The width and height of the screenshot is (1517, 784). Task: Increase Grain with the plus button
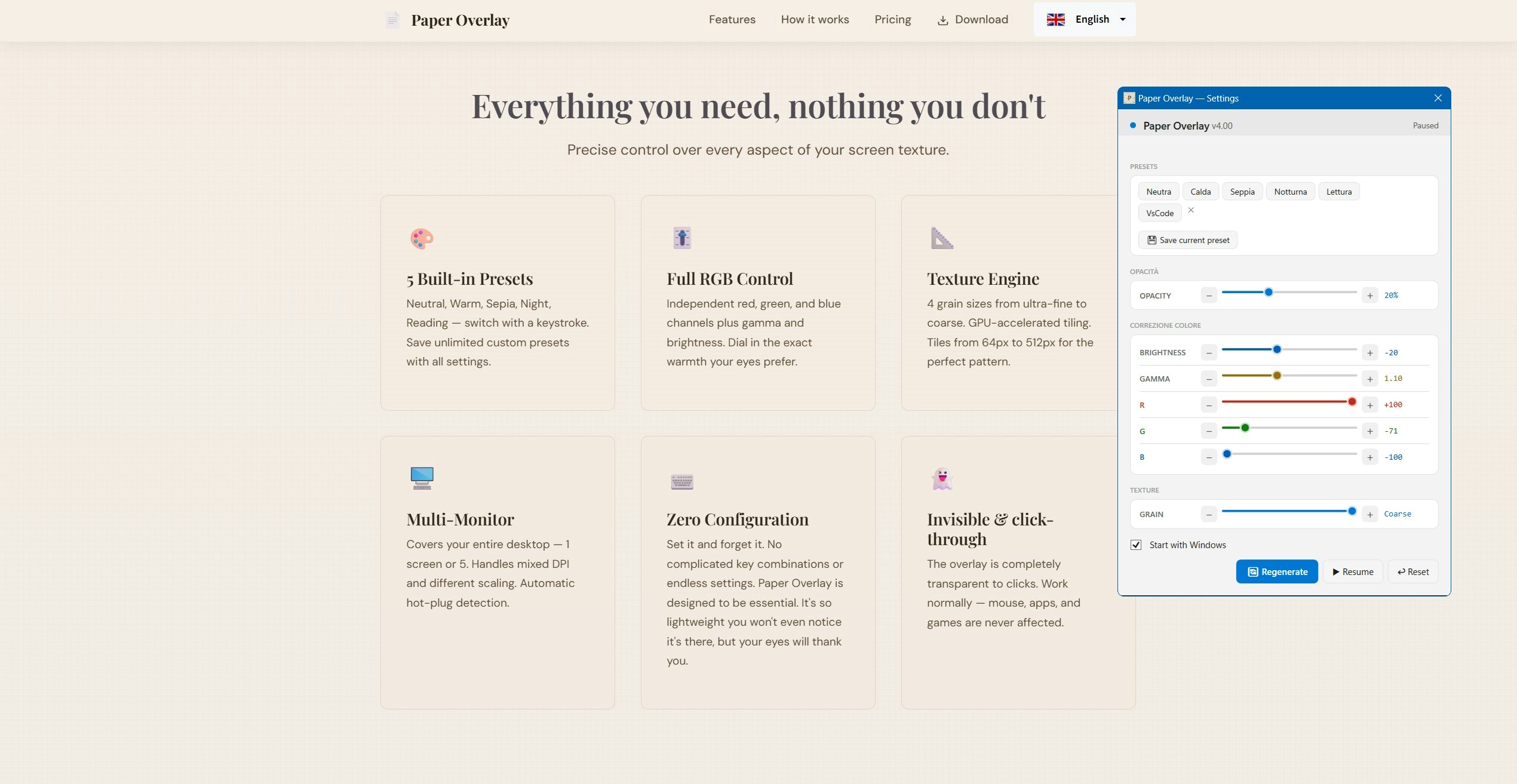coord(1370,514)
